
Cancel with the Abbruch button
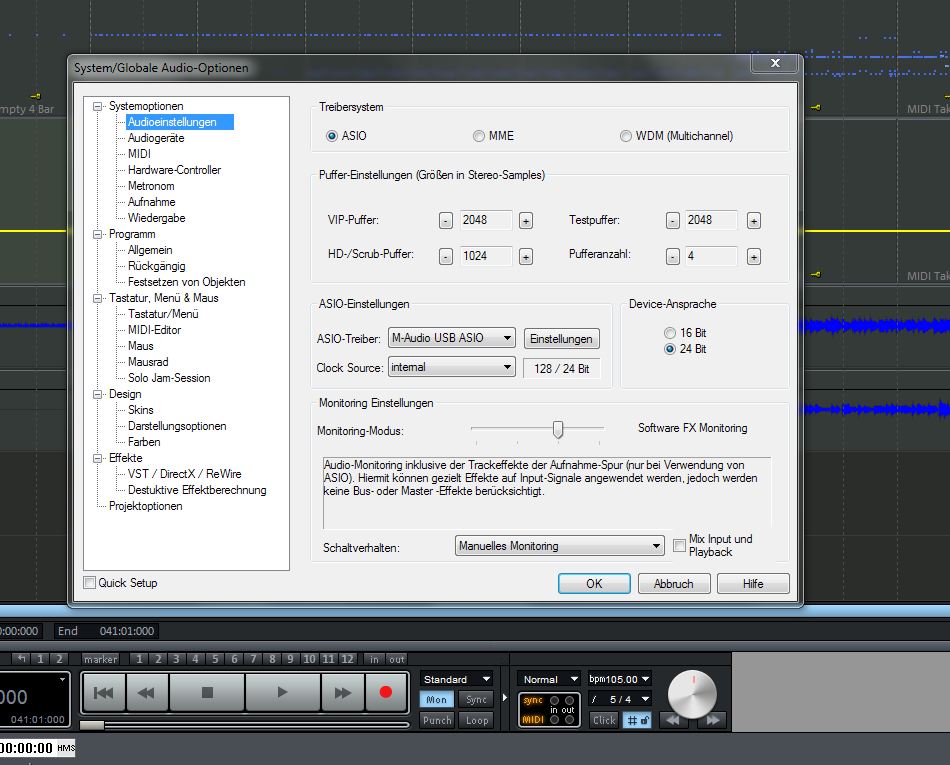[674, 583]
